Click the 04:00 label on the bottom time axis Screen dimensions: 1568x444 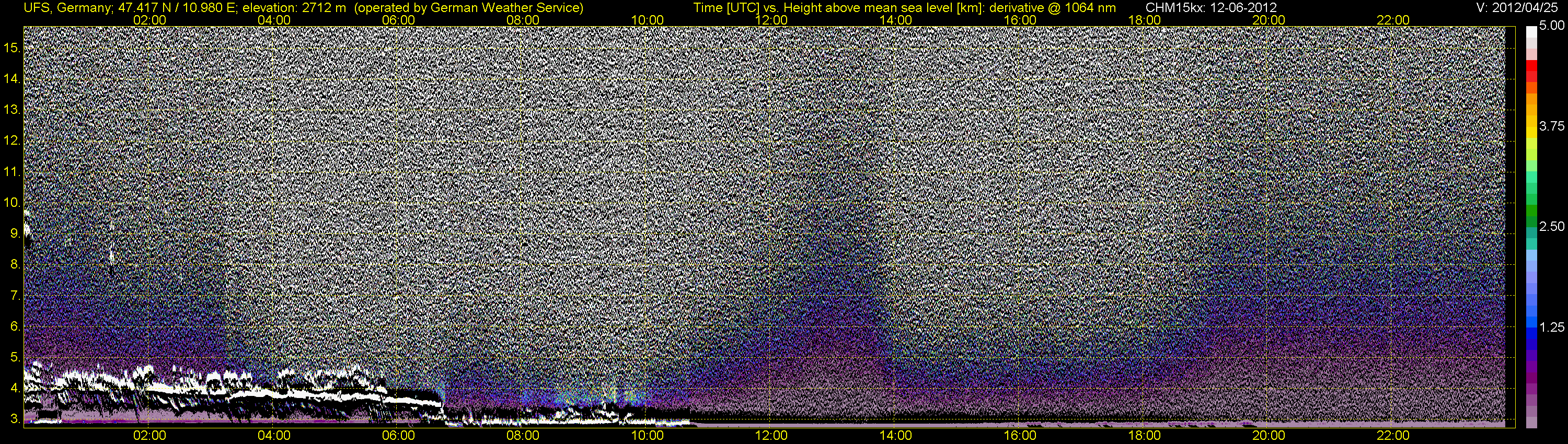(274, 436)
